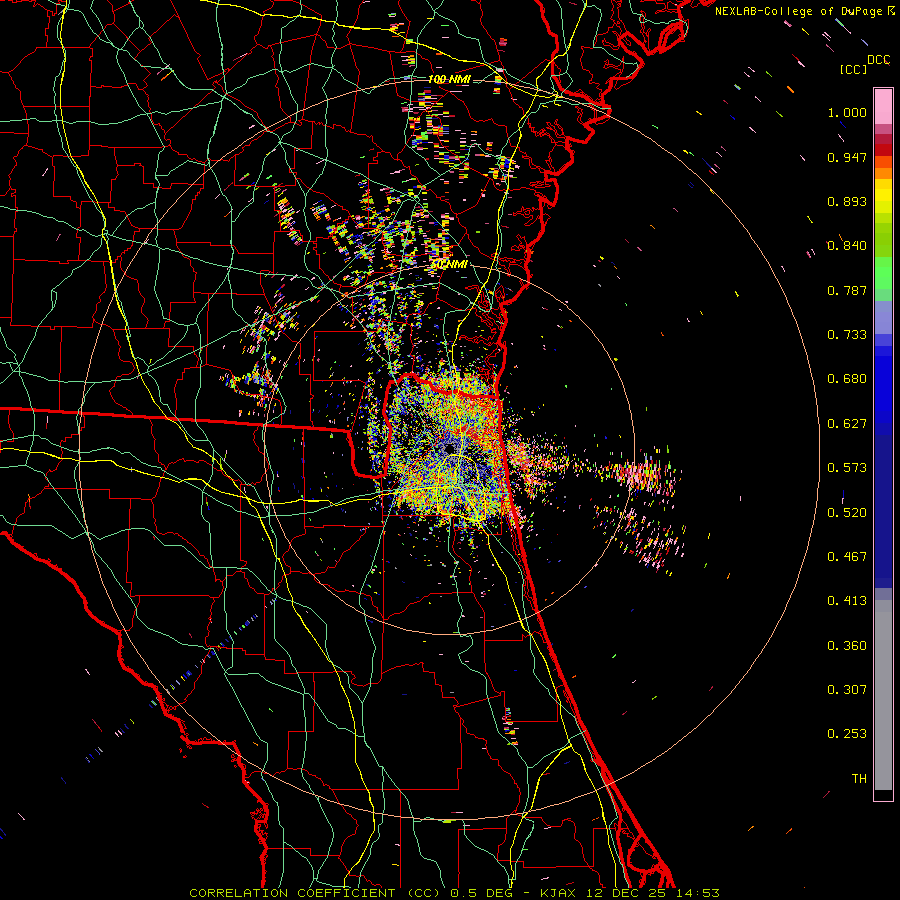Pick the bright green color bar segment

click(883, 273)
